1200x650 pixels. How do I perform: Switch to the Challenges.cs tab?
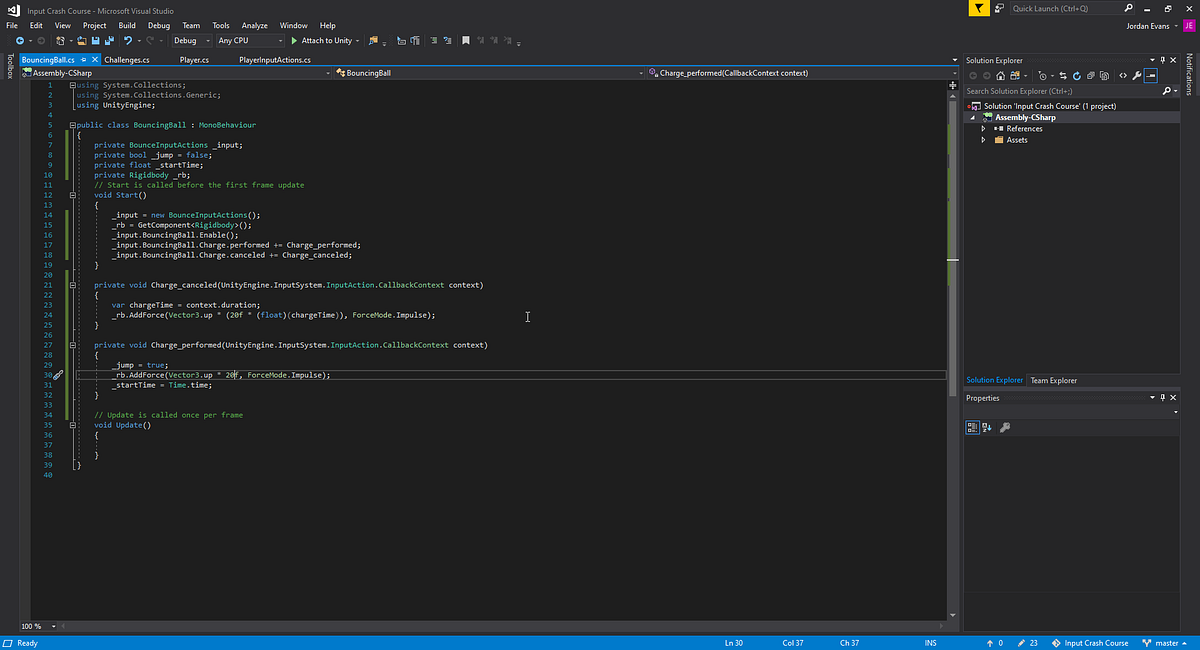(127, 60)
